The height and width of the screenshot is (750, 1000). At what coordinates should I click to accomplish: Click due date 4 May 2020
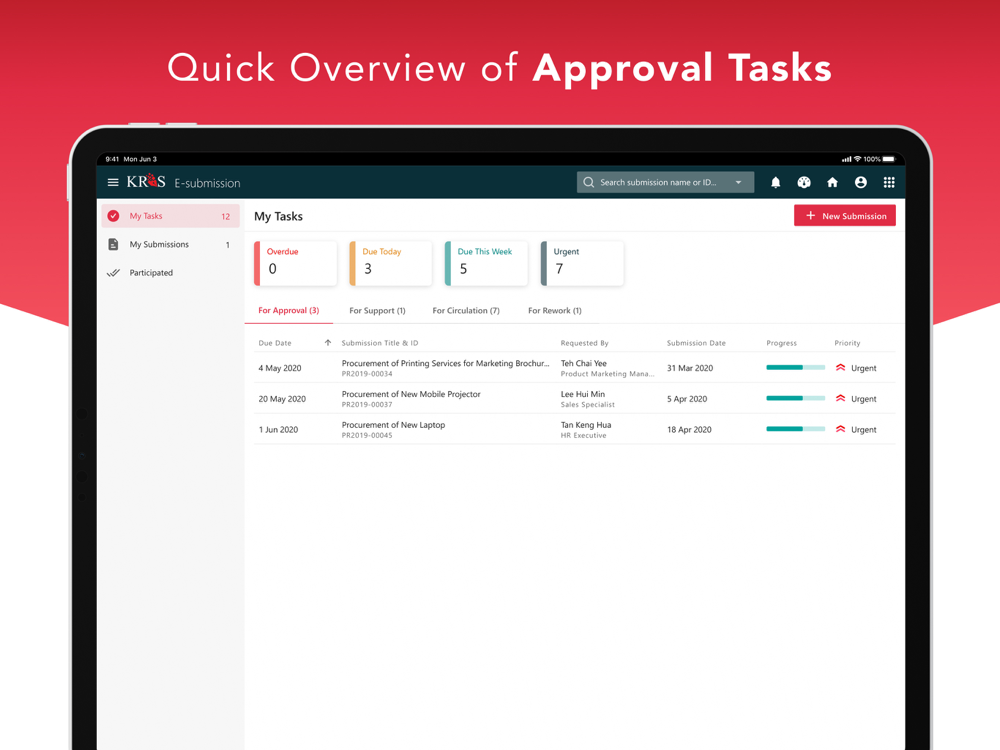279,368
